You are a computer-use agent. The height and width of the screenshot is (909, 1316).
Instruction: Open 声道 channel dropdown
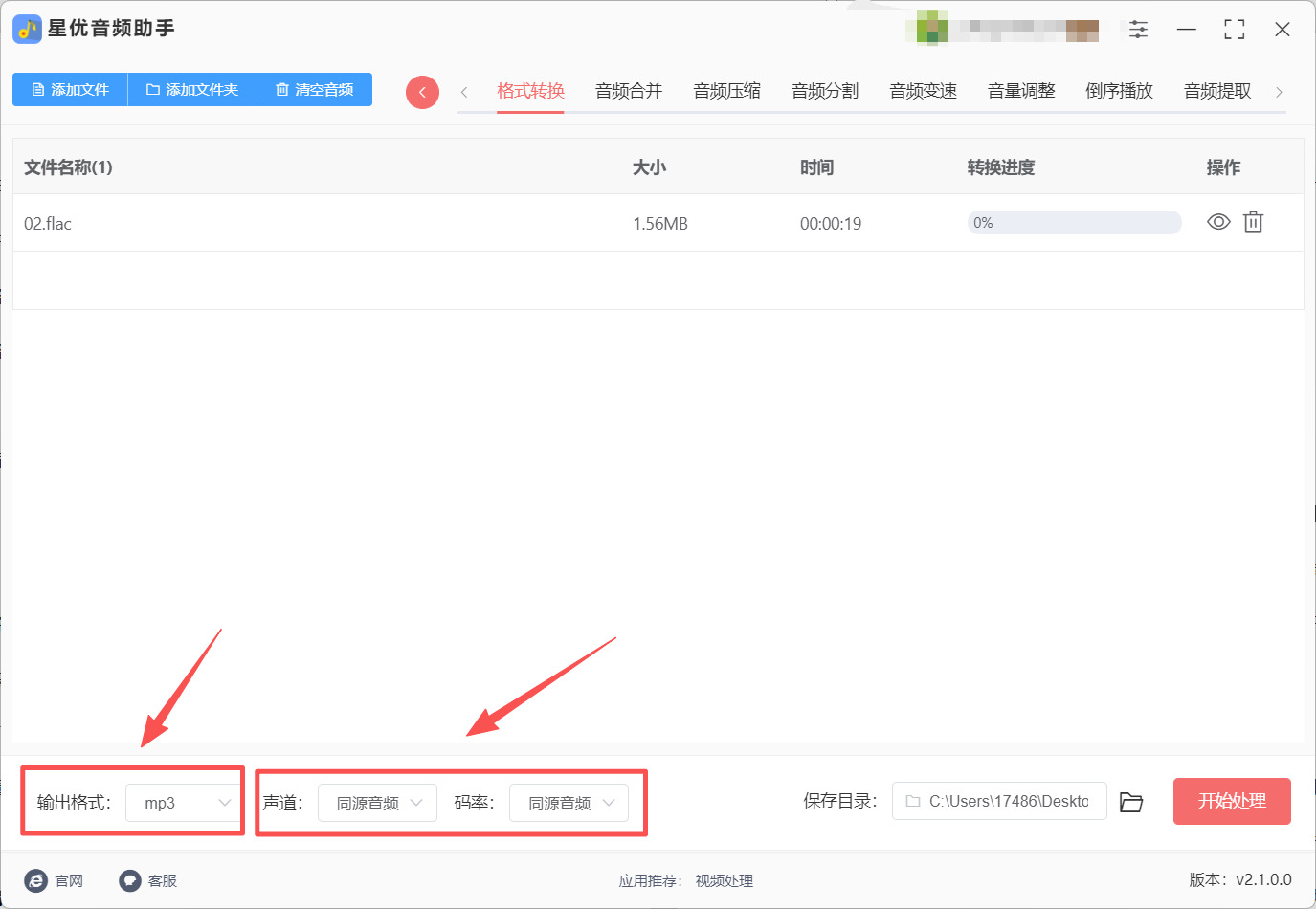click(377, 803)
